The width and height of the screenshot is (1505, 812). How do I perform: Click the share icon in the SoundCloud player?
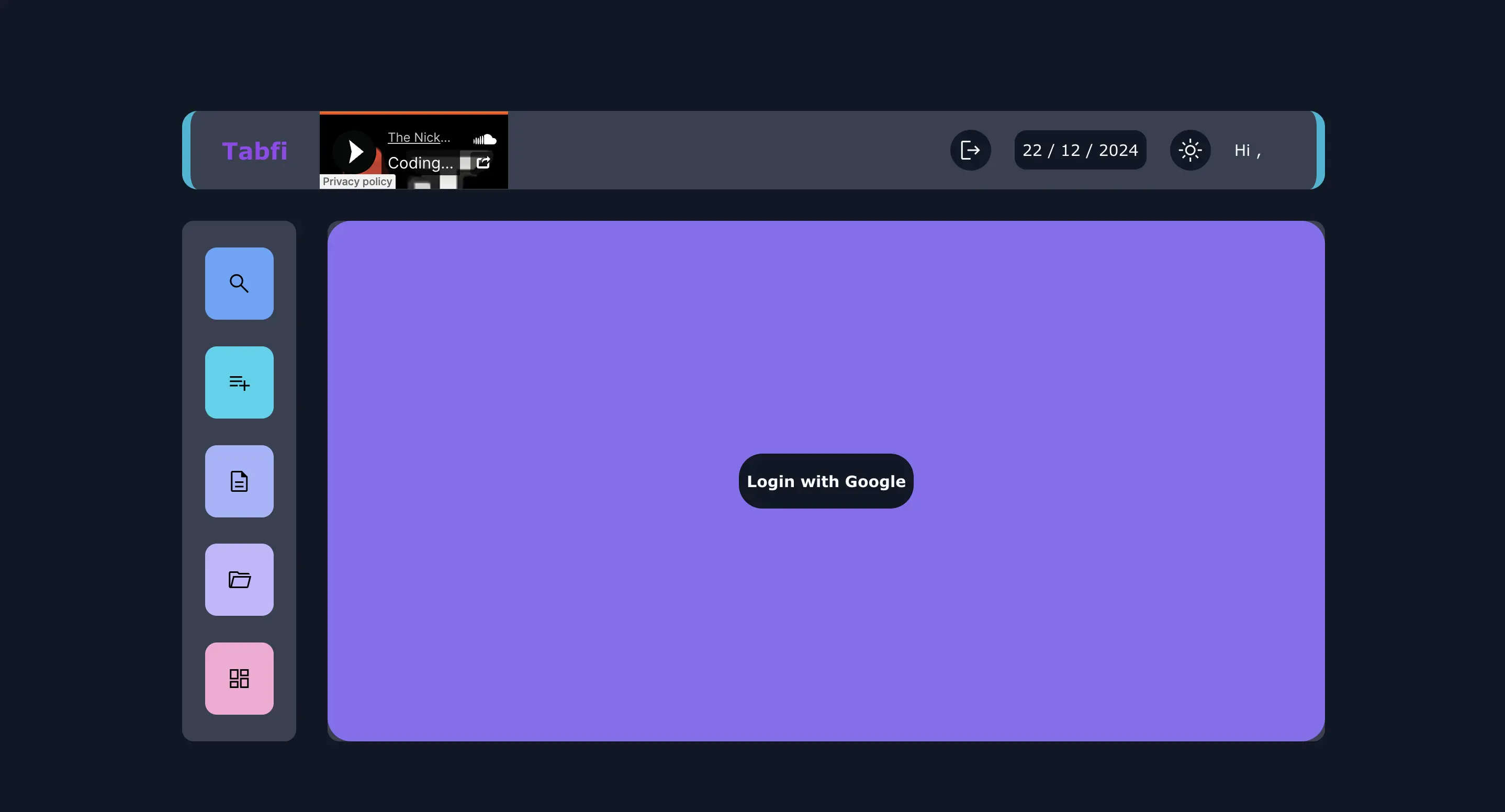tap(483, 162)
